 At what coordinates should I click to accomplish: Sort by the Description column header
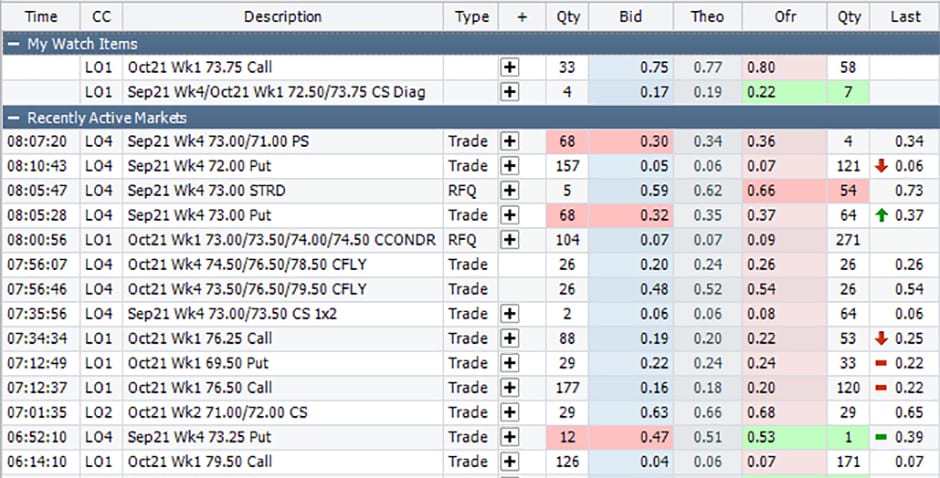[x=282, y=17]
